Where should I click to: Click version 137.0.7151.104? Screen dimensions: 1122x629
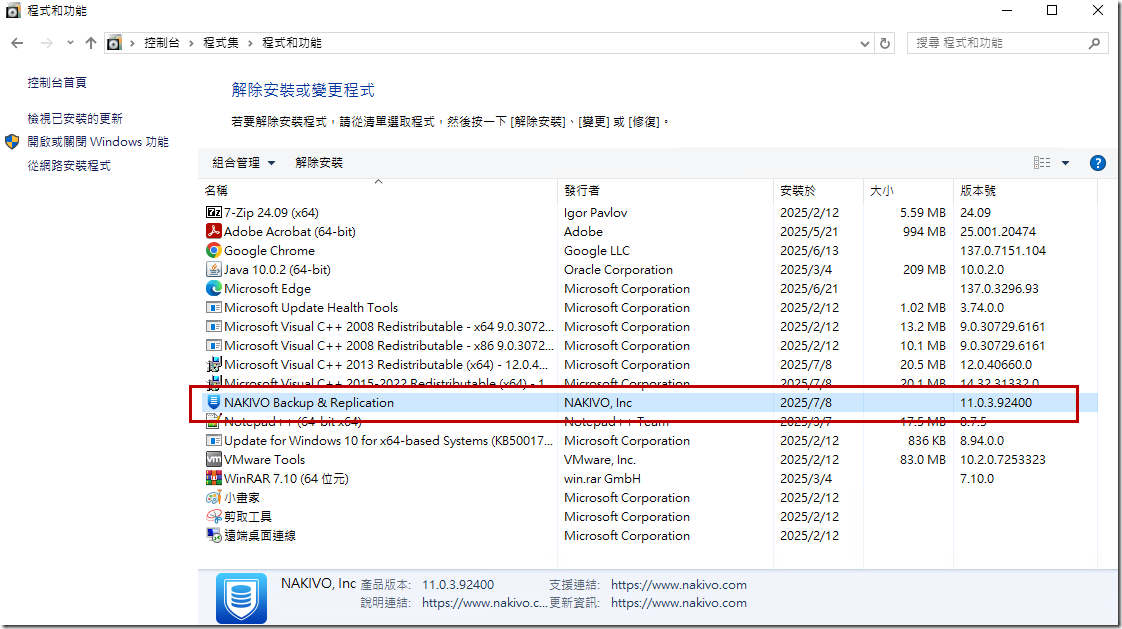pos(1003,250)
